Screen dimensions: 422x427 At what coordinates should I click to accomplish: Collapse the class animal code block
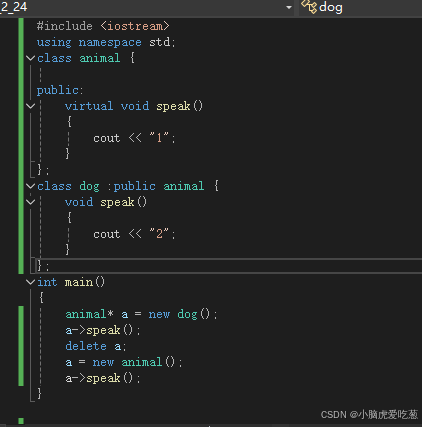31,58
